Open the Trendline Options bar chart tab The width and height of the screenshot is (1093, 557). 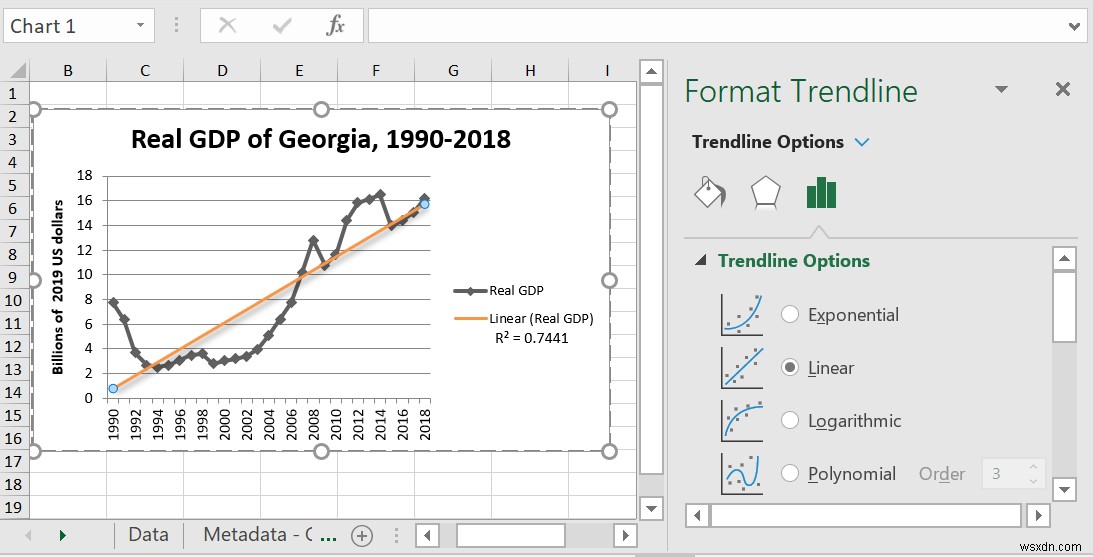pos(821,192)
